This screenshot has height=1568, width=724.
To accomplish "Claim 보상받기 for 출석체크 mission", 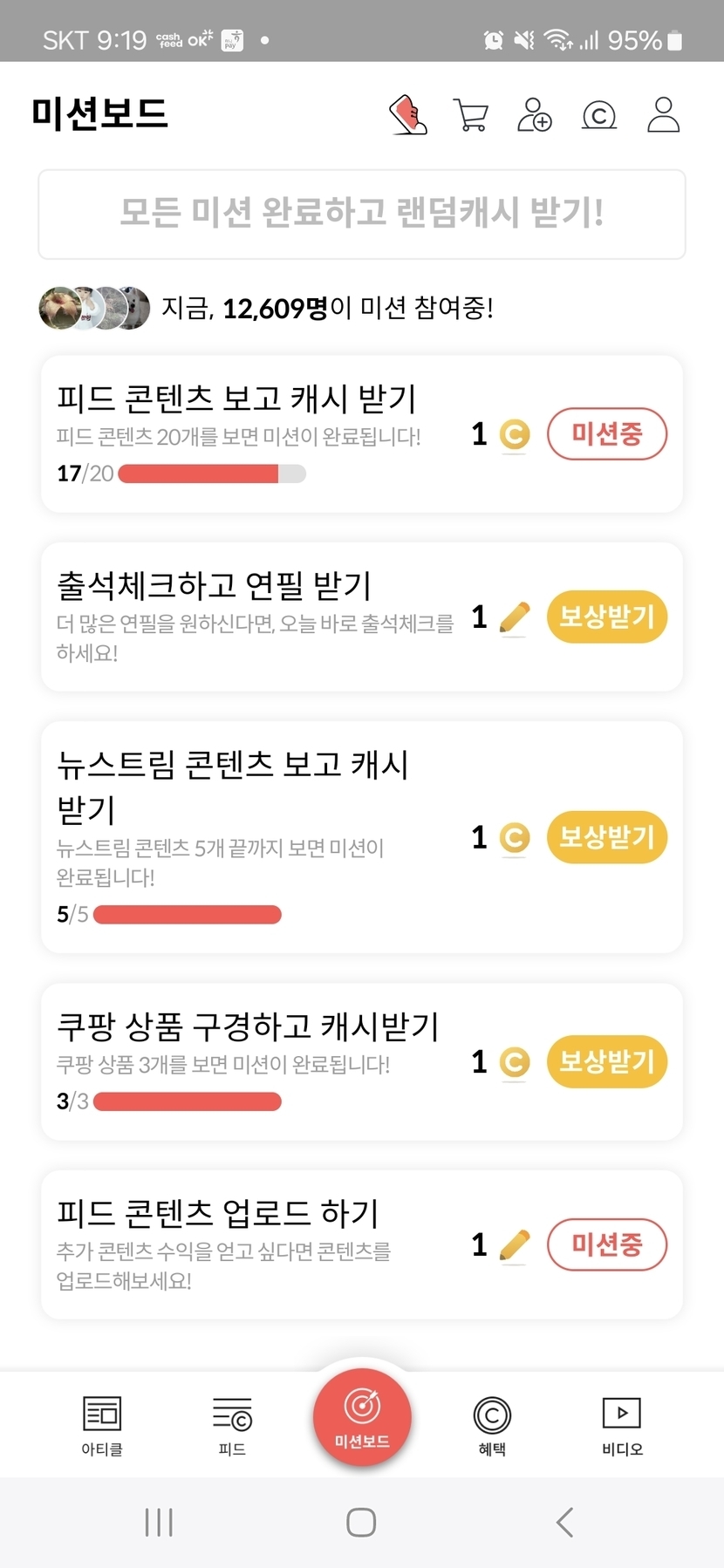I will pos(606,617).
